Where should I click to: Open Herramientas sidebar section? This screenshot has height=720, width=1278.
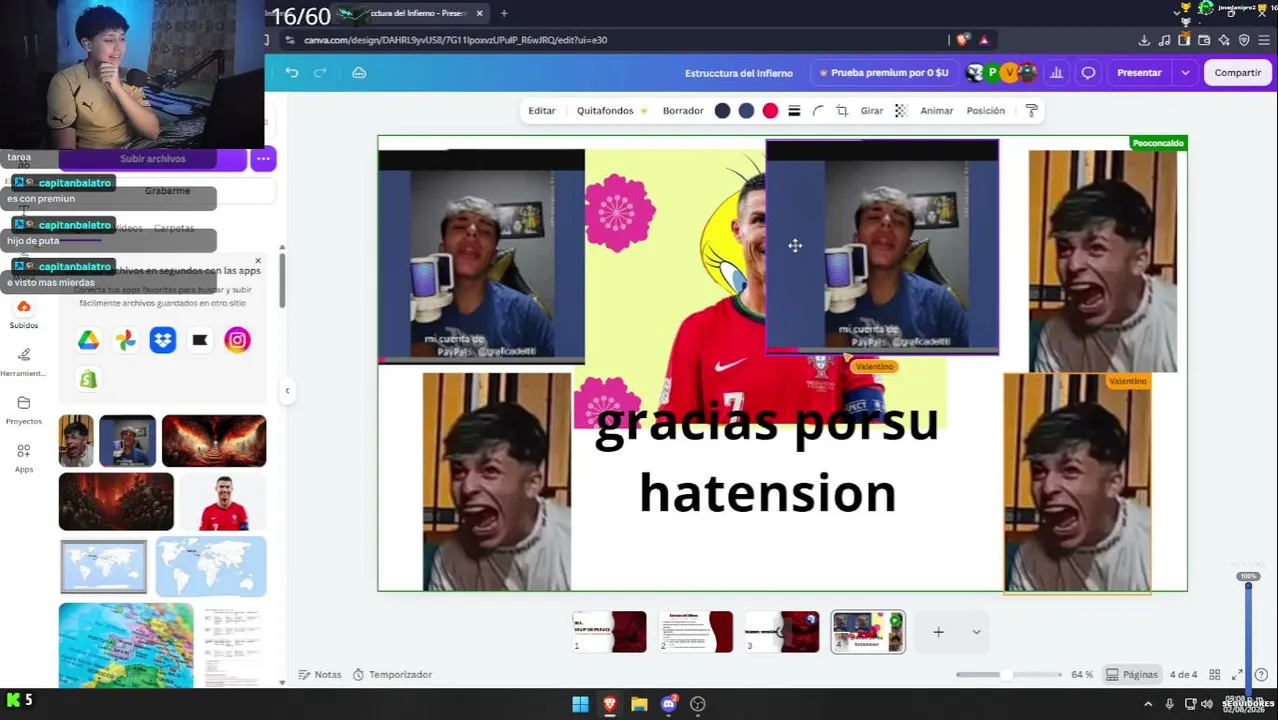pyautogui.click(x=24, y=362)
